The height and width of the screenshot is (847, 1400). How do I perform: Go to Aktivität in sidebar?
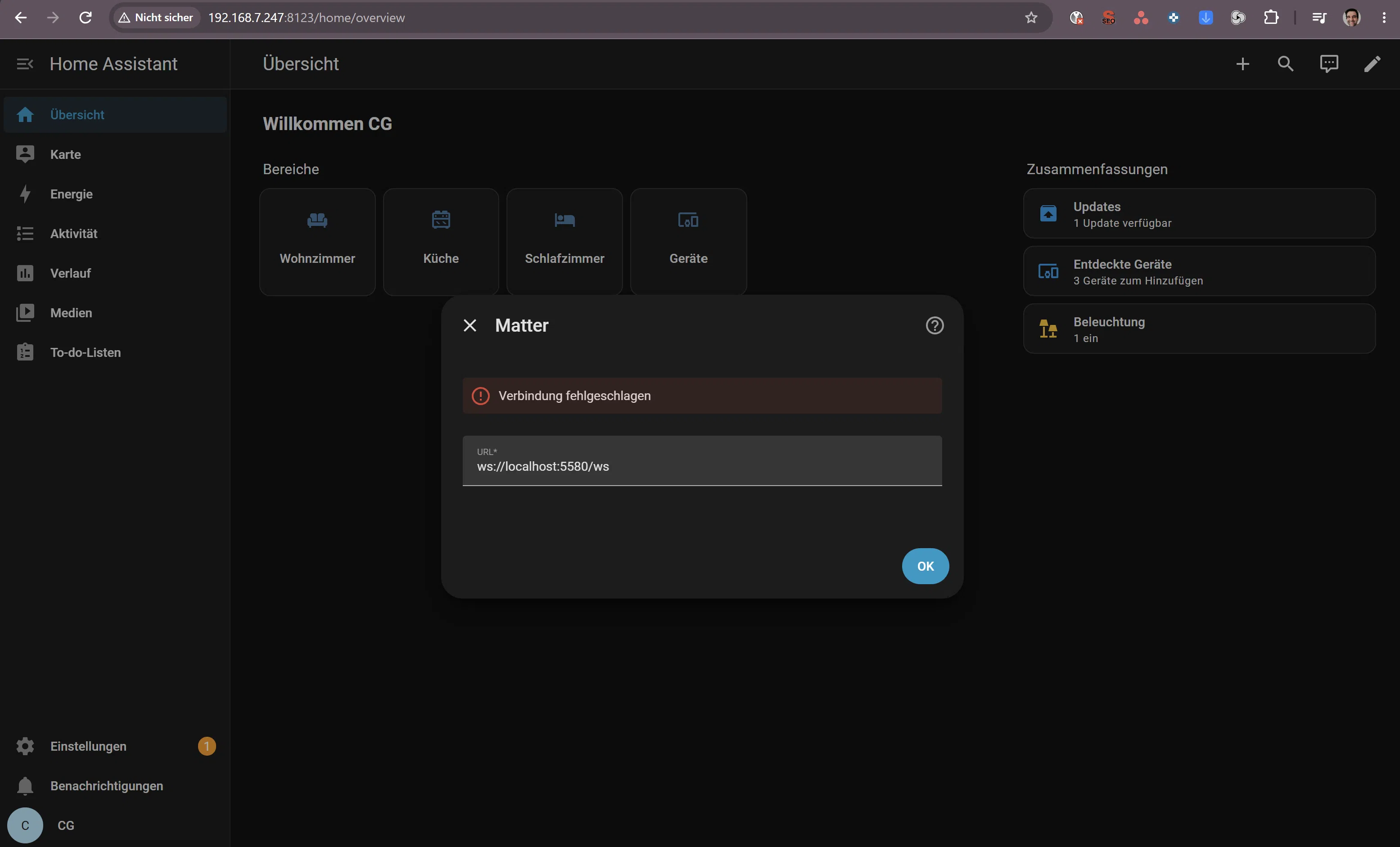tap(115, 234)
